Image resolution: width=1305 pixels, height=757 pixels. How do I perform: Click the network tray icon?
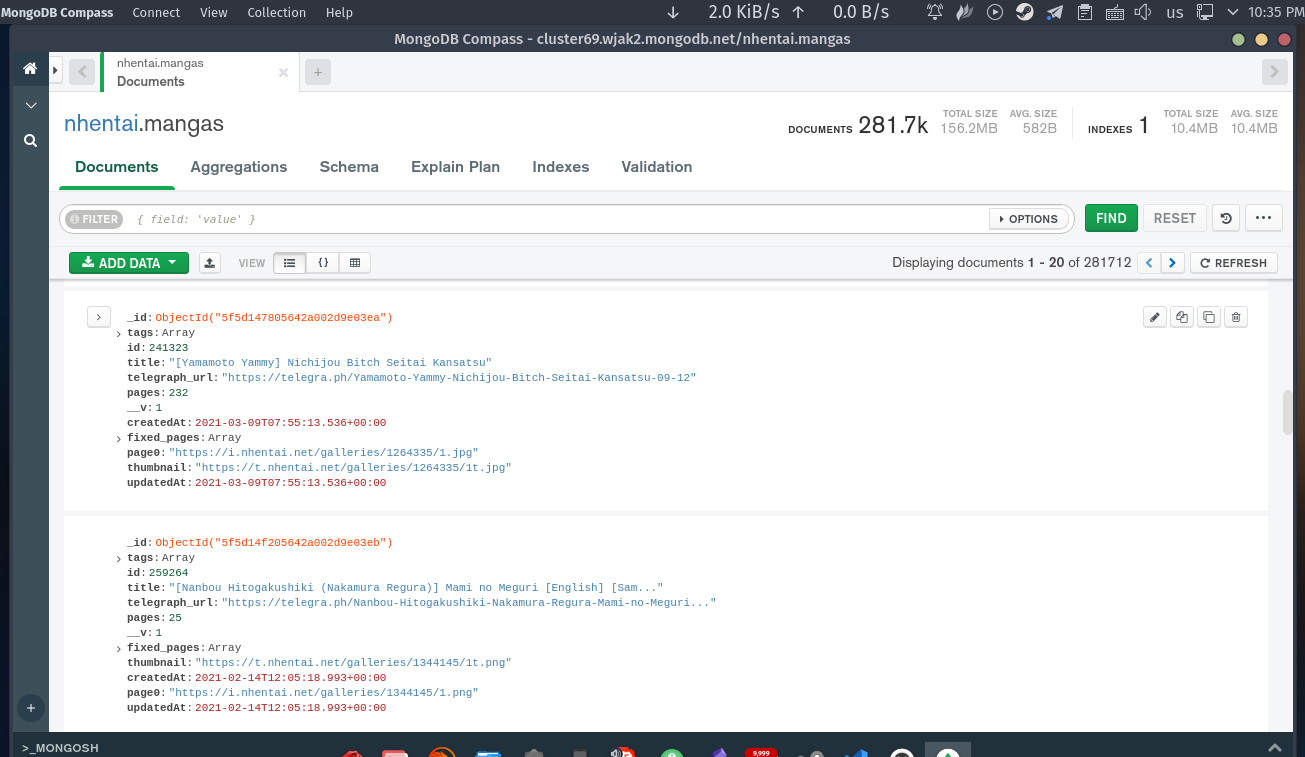1205,12
